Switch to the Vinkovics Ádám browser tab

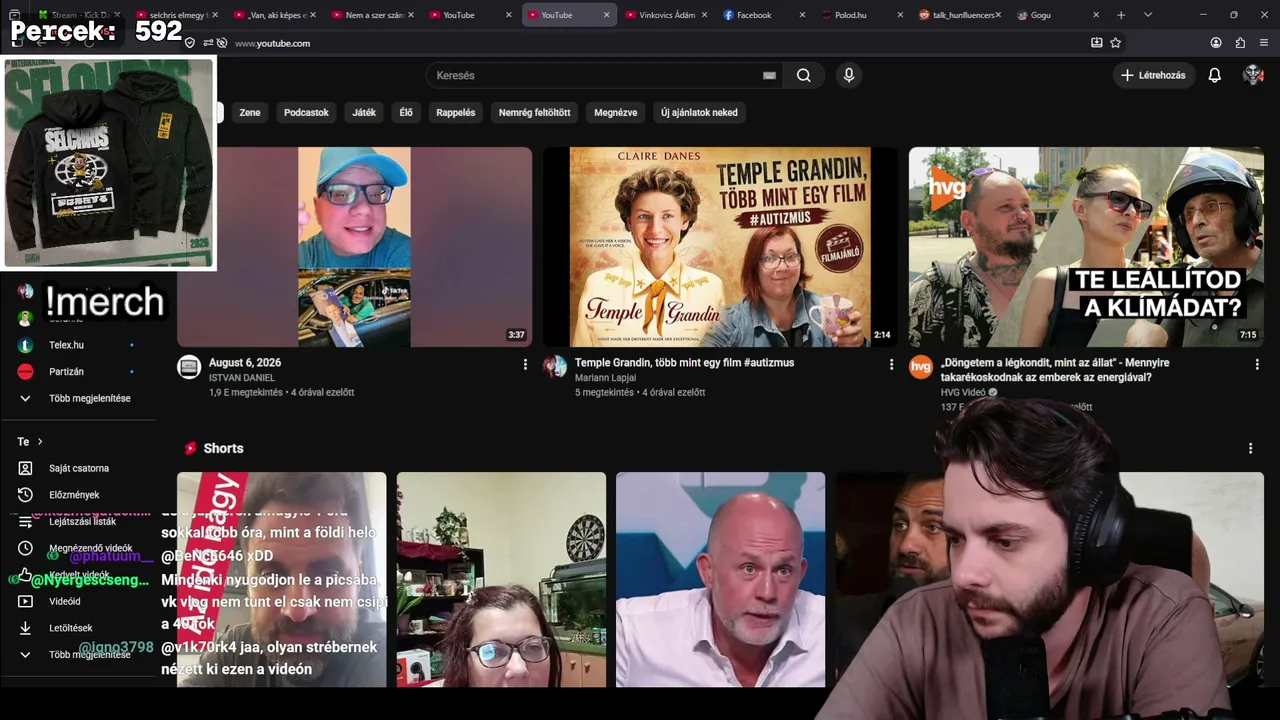pyautogui.click(x=664, y=15)
